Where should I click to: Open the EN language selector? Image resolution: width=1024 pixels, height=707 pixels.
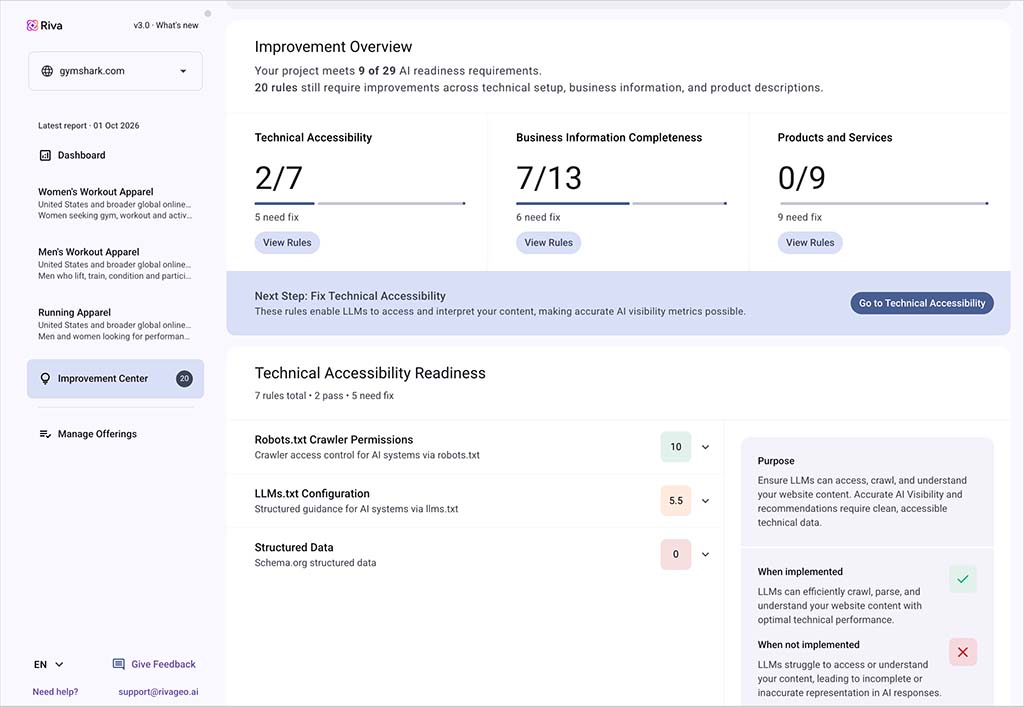(x=48, y=665)
